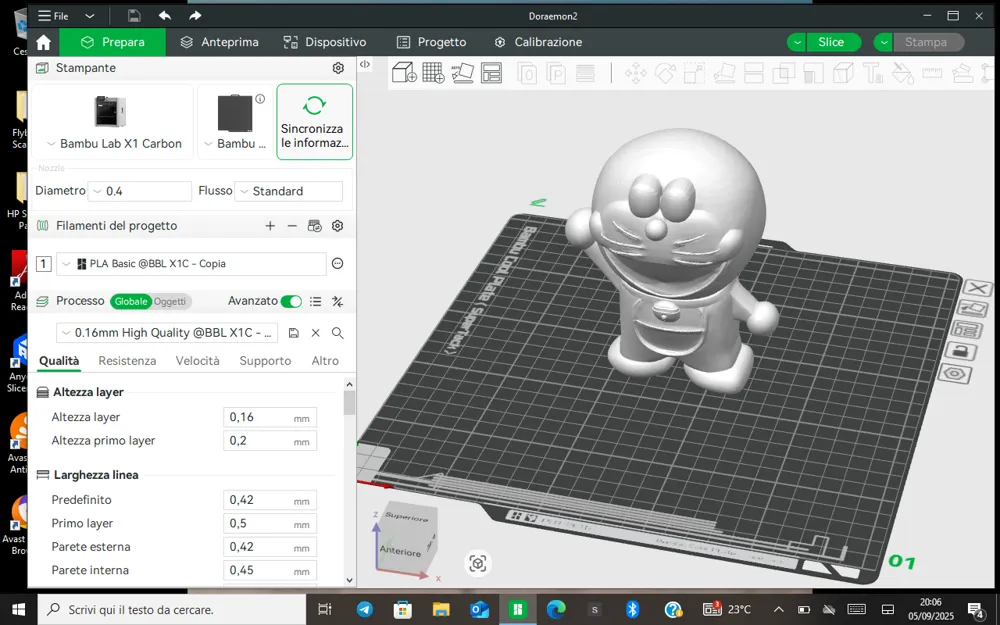
Task: Redo with the right arrow icon
Action: (195, 16)
